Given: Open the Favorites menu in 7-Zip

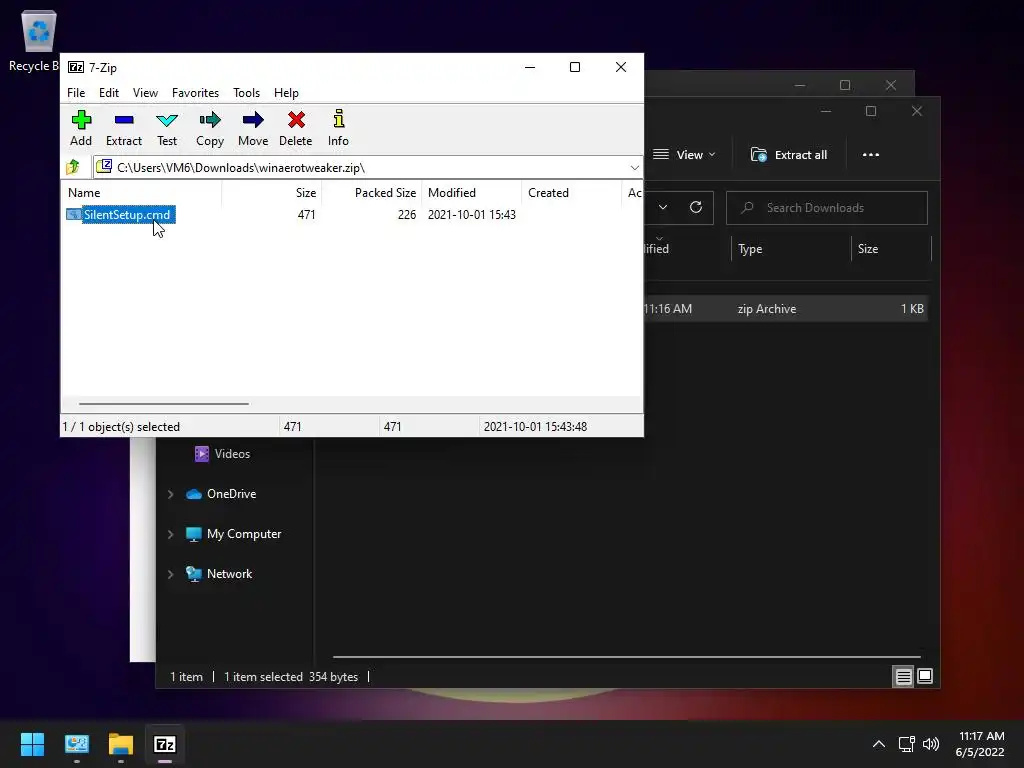Looking at the screenshot, I should tap(195, 93).
